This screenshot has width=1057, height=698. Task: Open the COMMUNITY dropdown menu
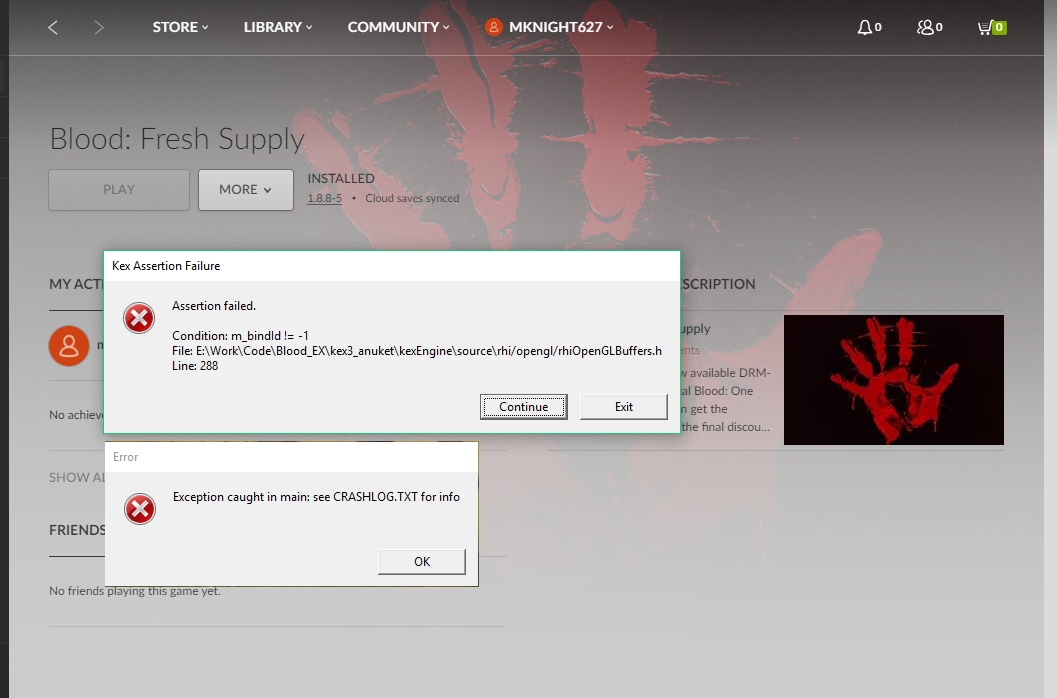click(398, 27)
